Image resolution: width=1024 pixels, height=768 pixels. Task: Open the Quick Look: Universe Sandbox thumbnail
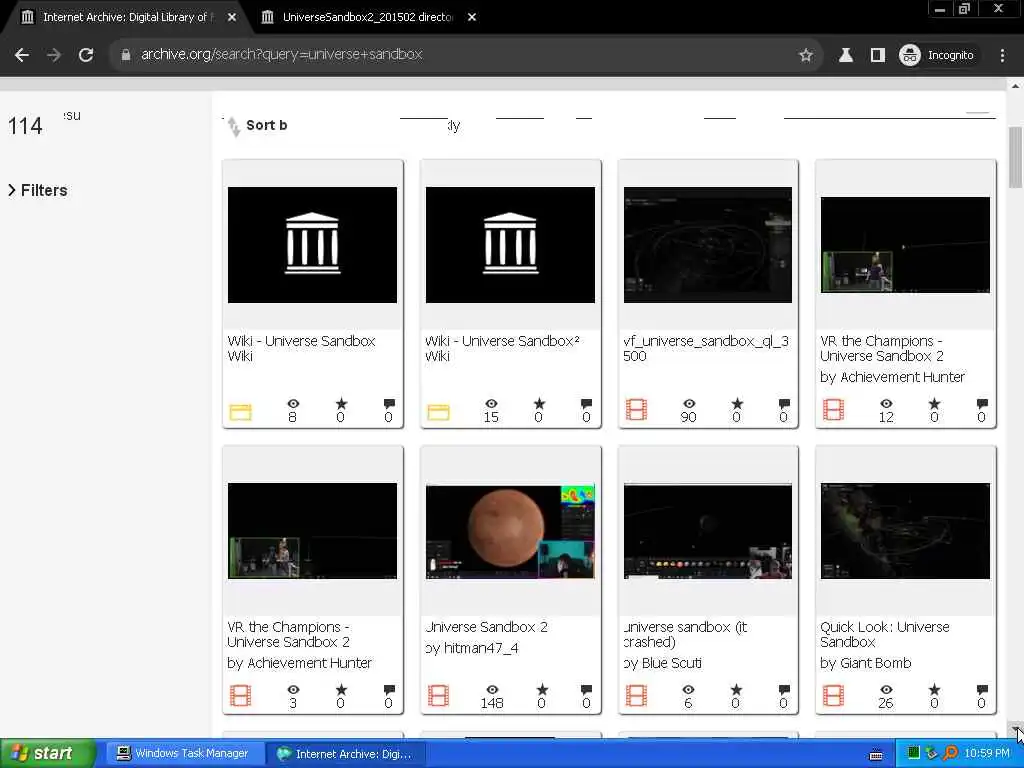905,531
